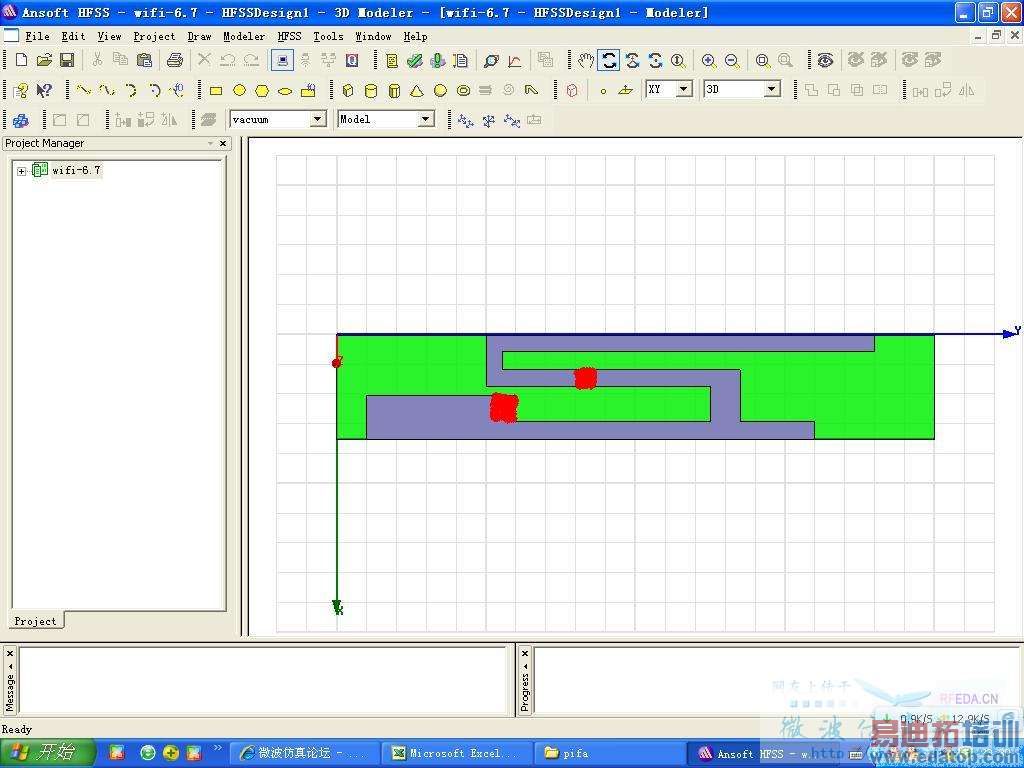Select the Draw Cylinder tool
This screenshot has width=1024, height=768.
(x=371, y=91)
